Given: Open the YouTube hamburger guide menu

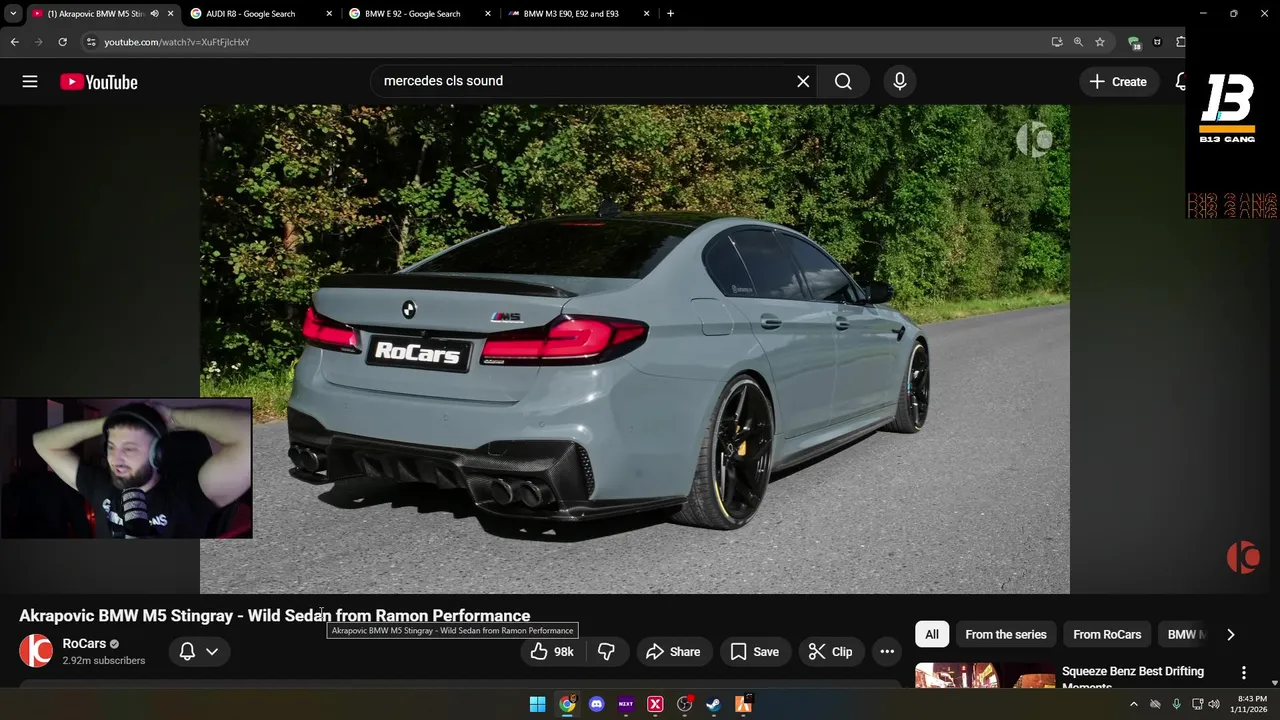Looking at the screenshot, I should click(x=30, y=82).
